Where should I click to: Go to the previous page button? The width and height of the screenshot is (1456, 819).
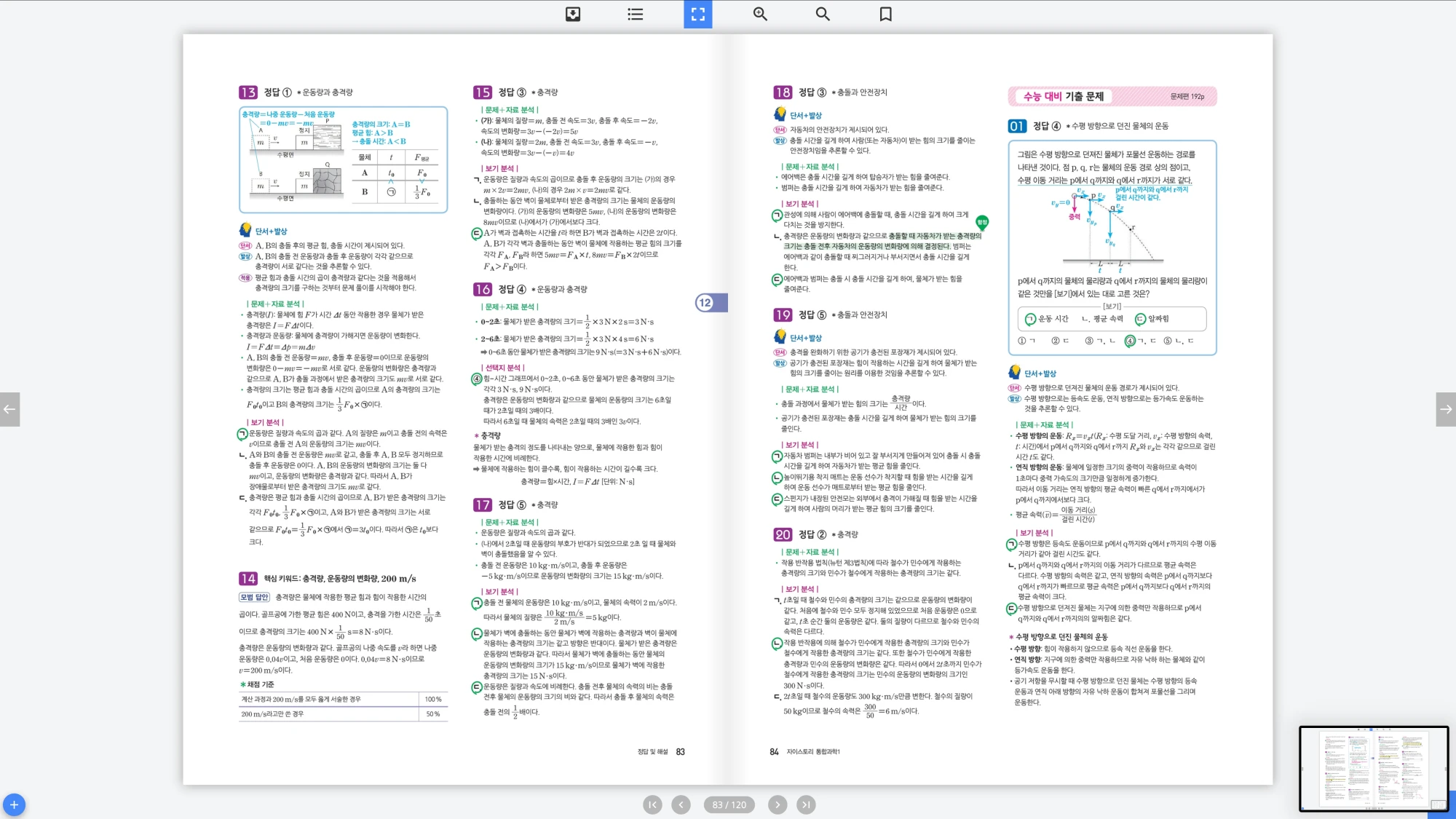tap(681, 804)
